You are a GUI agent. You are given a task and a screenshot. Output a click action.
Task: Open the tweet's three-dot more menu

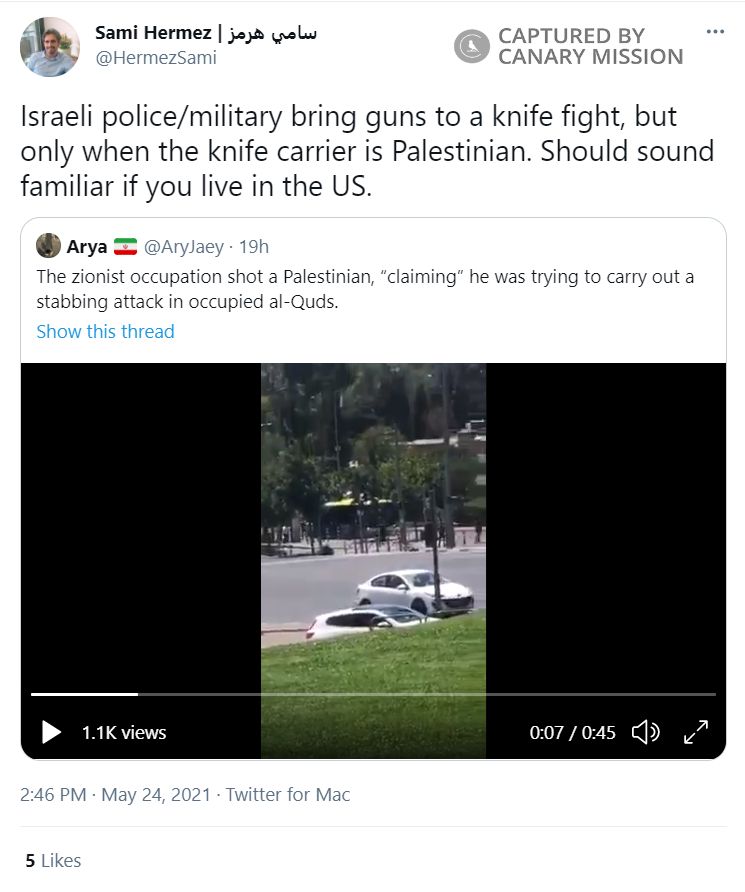pos(714,31)
